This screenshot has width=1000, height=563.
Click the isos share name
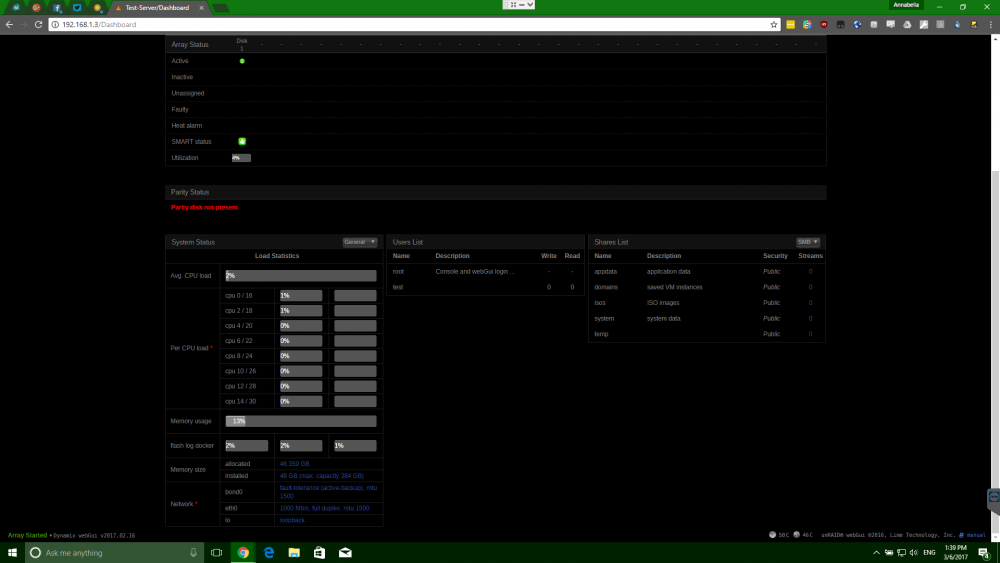[x=599, y=303]
